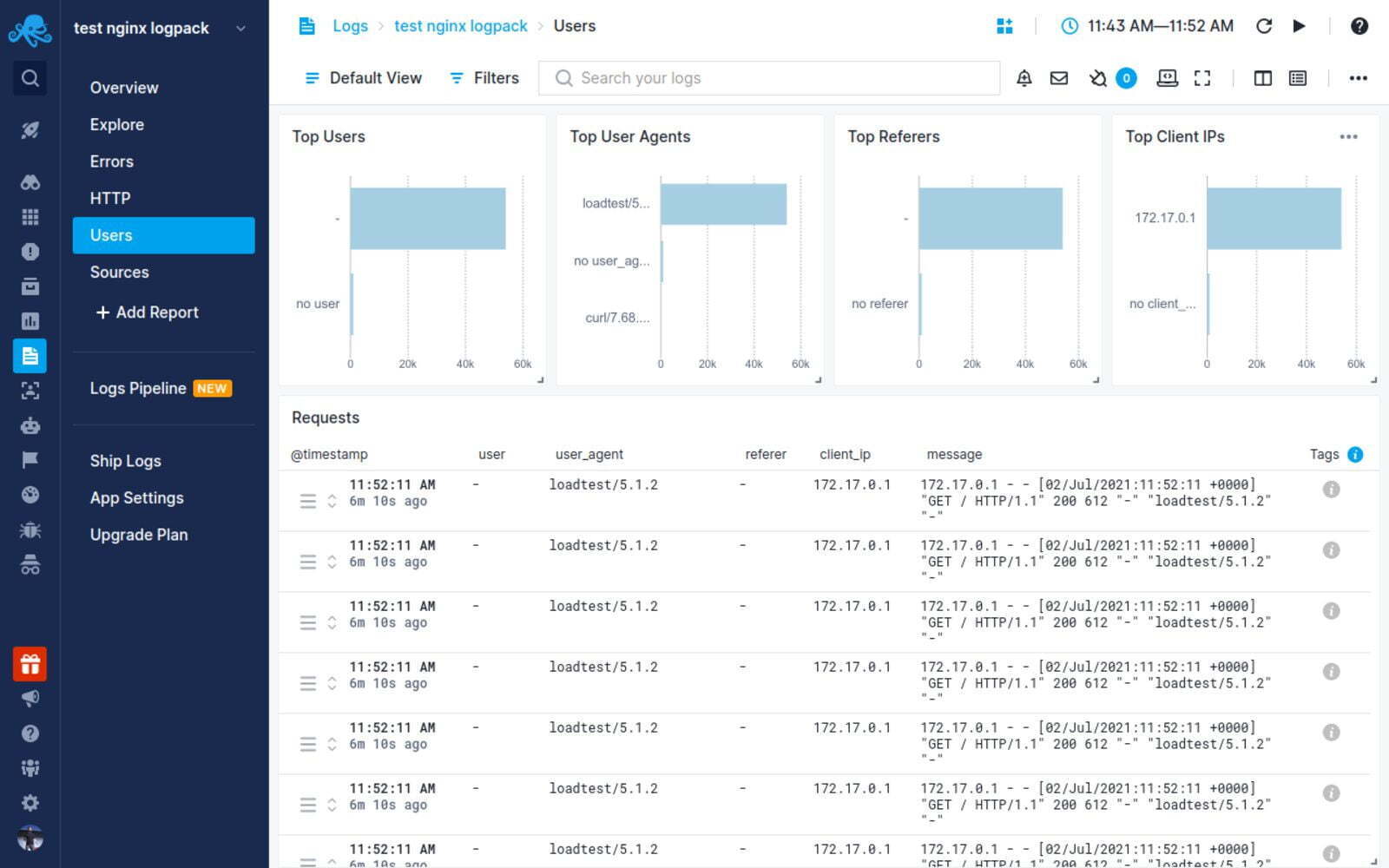This screenshot has width=1389, height=868.
Task: Expand the test nginx logpack app dropdown
Action: 240,29
